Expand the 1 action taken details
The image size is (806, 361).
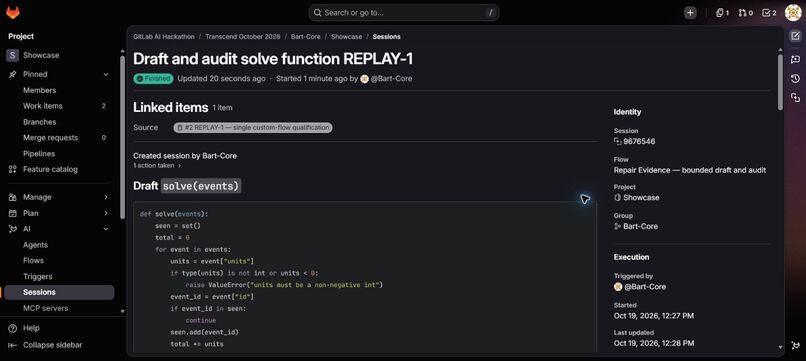[157, 166]
